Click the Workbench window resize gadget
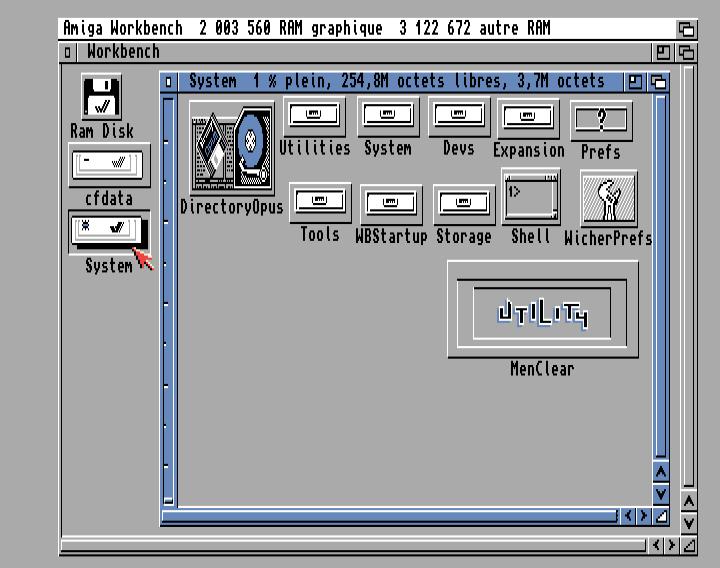The height and width of the screenshot is (568, 720). click(x=689, y=545)
